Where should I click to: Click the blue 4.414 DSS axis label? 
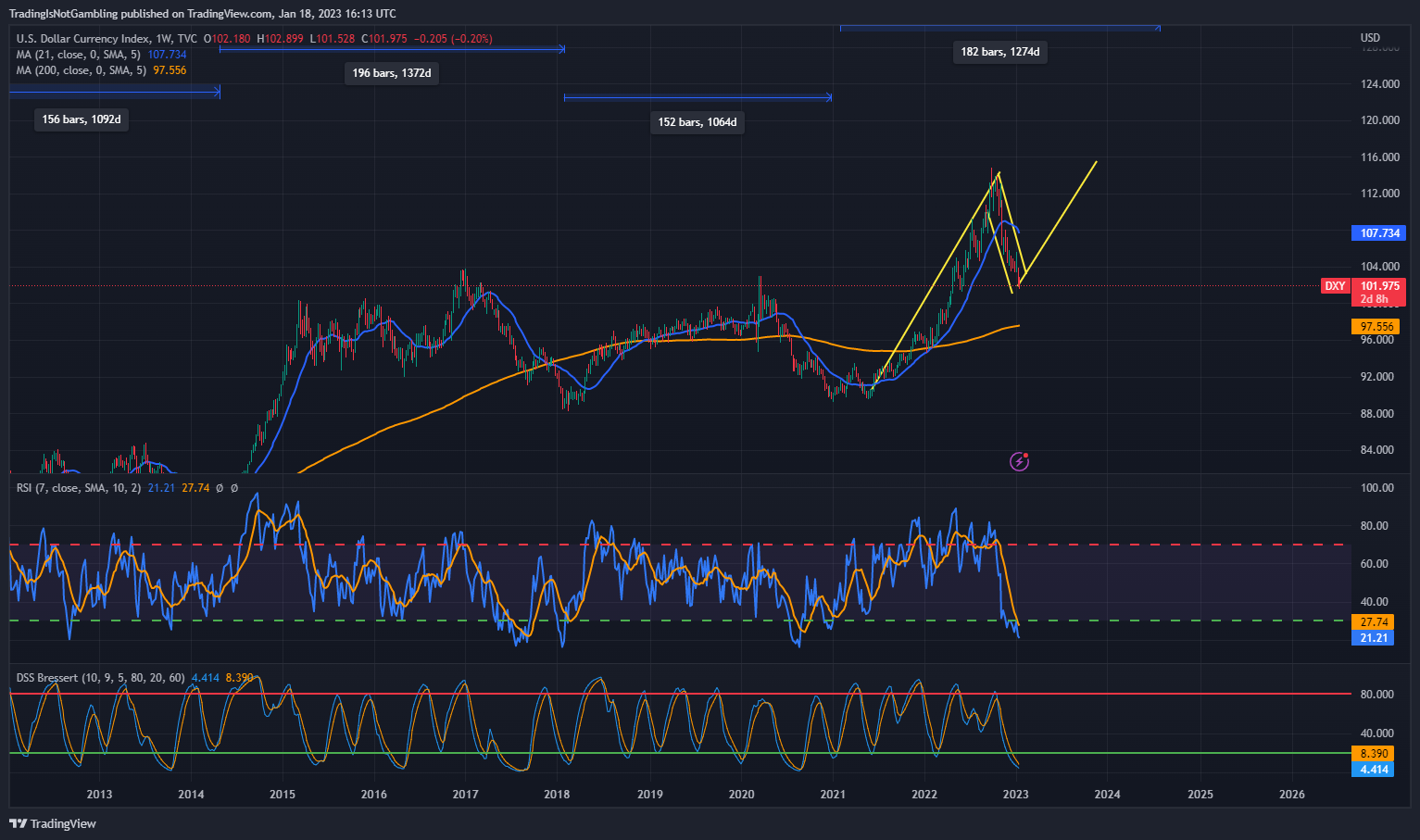pyautogui.click(x=1373, y=770)
